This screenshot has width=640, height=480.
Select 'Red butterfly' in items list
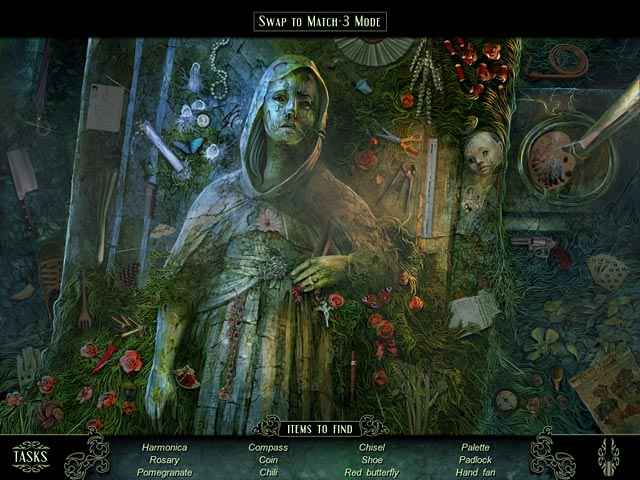pyautogui.click(x=372, y=473)
